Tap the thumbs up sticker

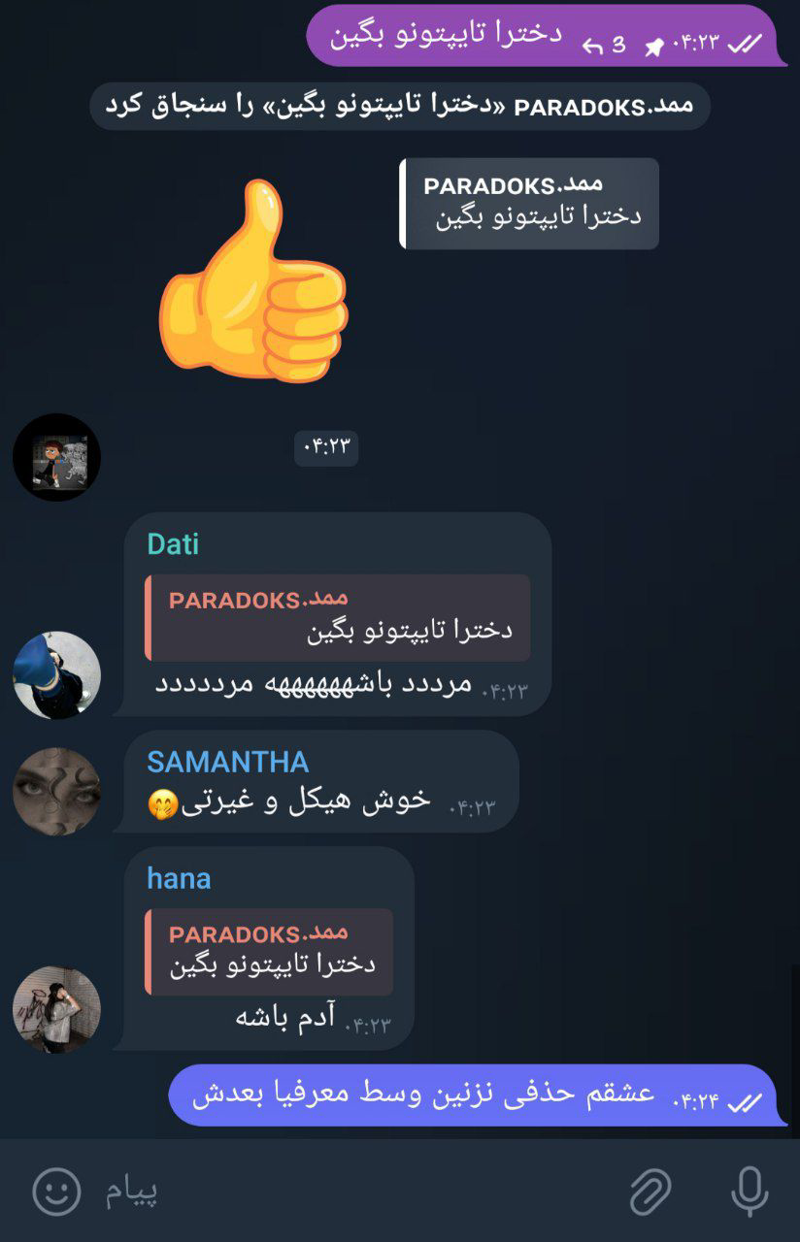(253, 279)
